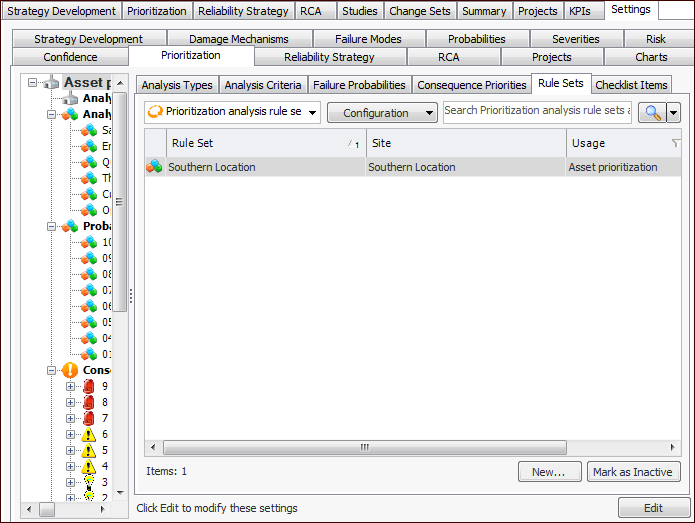Click the panel splitter grip dots
The image size is (695, 523).
[x=131, y=296]
